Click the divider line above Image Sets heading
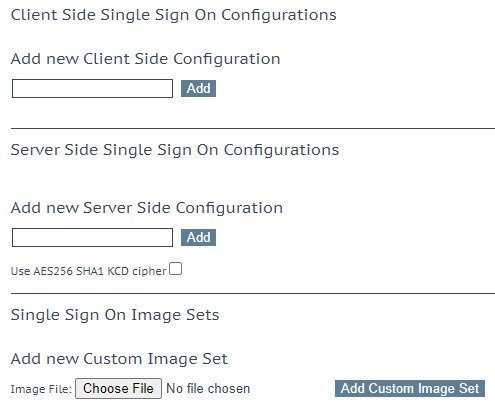The image size is (495, 407). [253, 294]
